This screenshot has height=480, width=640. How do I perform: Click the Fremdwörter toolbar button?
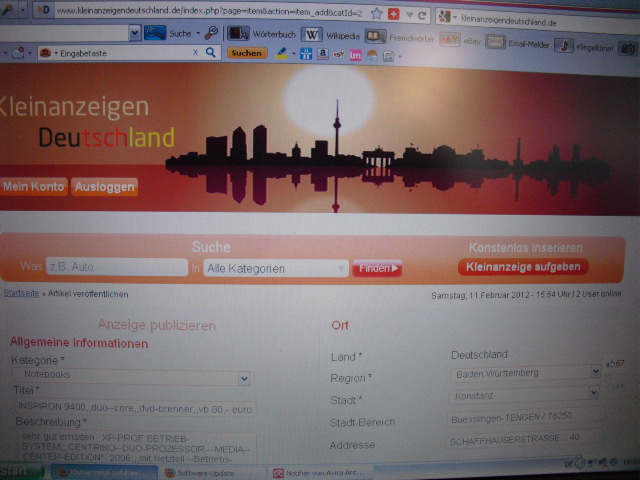pos(398,35)
